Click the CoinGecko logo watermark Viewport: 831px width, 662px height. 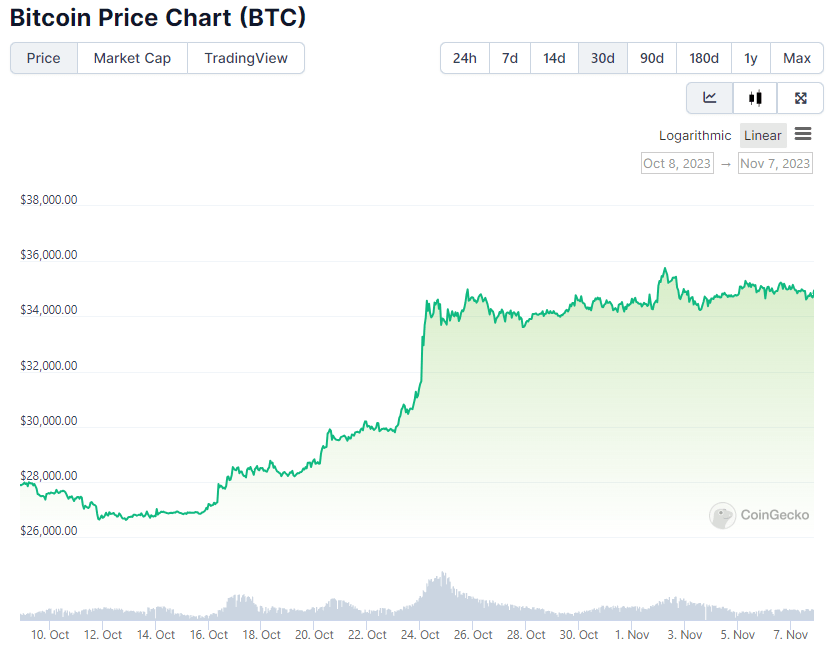pos(759,516)
